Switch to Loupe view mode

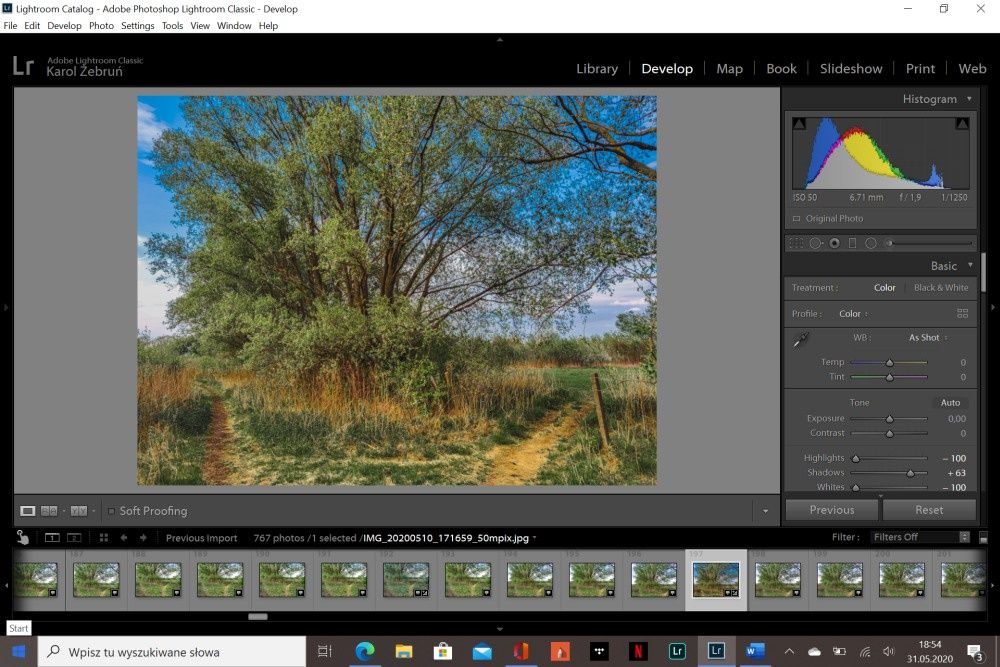pos(27,511)
